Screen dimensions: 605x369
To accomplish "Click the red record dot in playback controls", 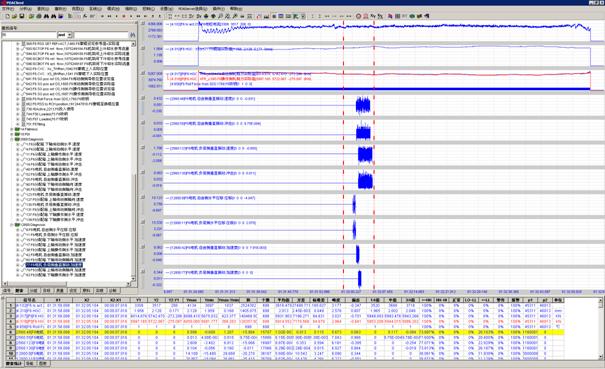I will (123, 16).
